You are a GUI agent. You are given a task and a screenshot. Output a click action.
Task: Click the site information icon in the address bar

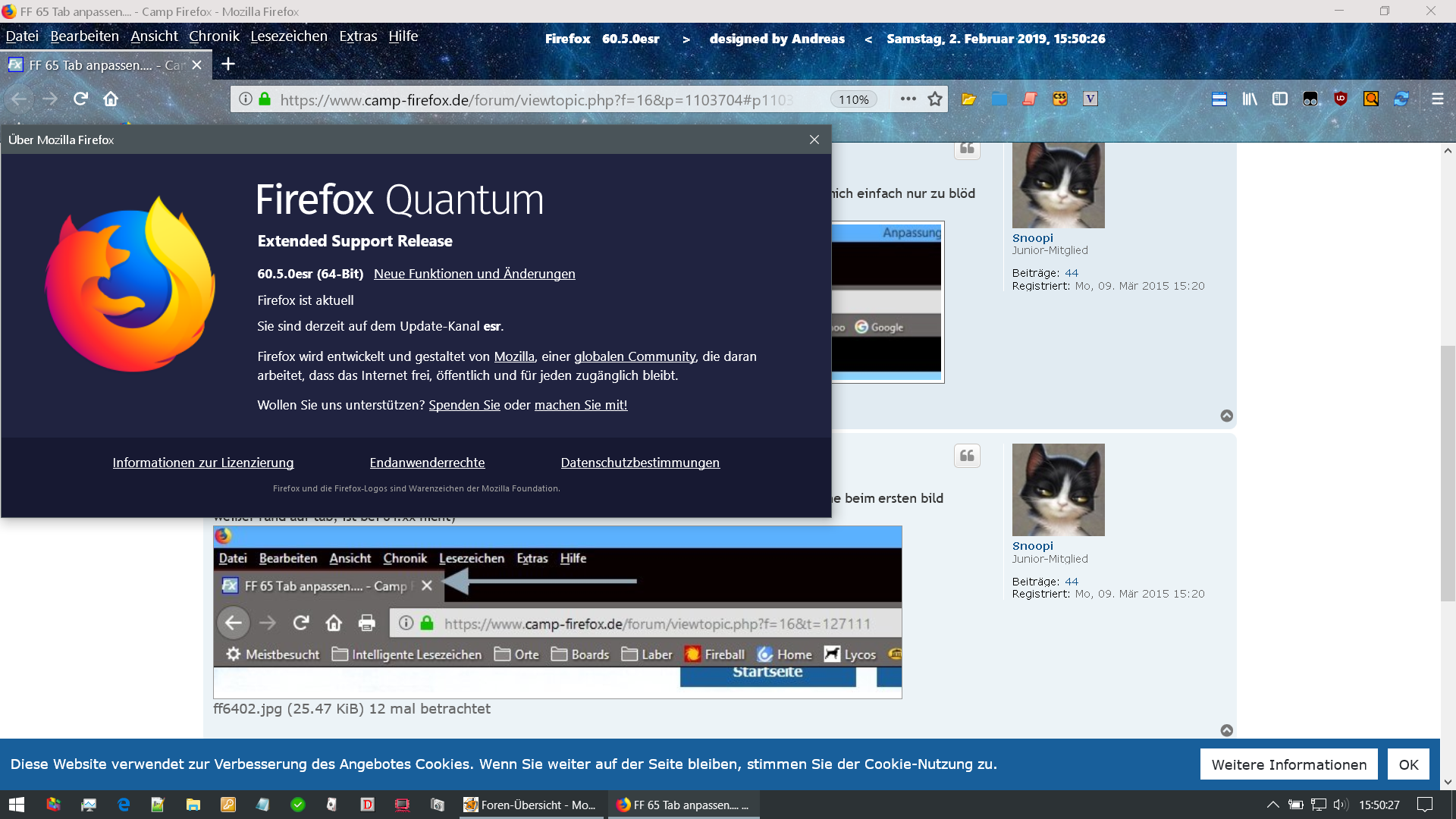click(x=246, y=99)
